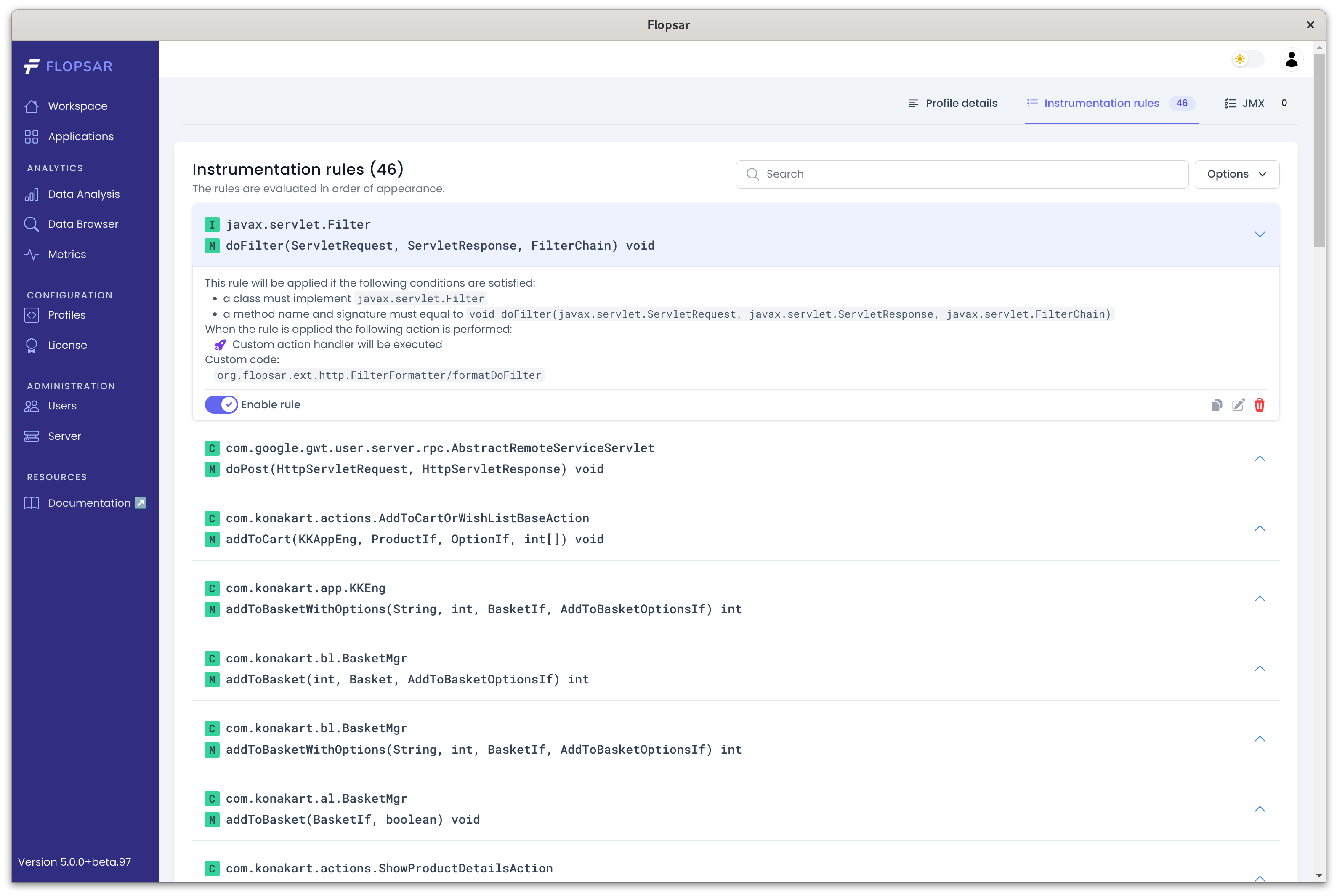
Task: Go to Metrics in sidebar
Action: pyautogui.click(x=67, y=254)
